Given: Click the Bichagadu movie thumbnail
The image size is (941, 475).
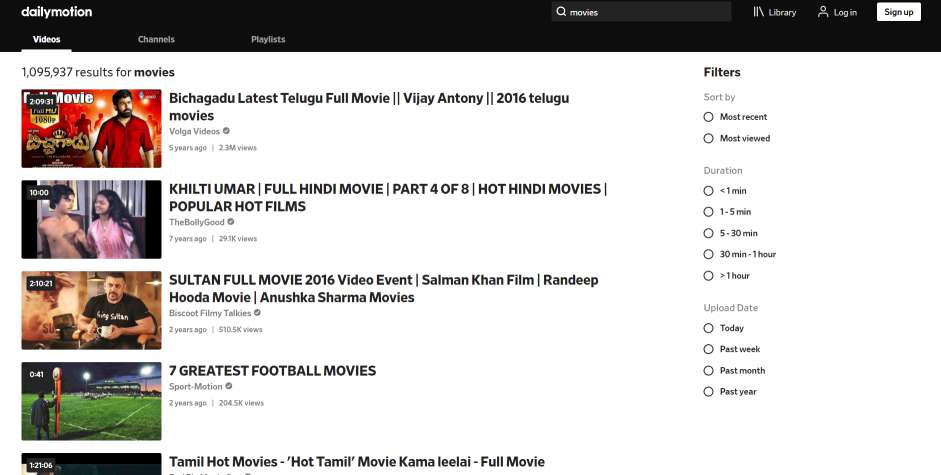Looking at the screenshot, I should click(x=91, y=129).
